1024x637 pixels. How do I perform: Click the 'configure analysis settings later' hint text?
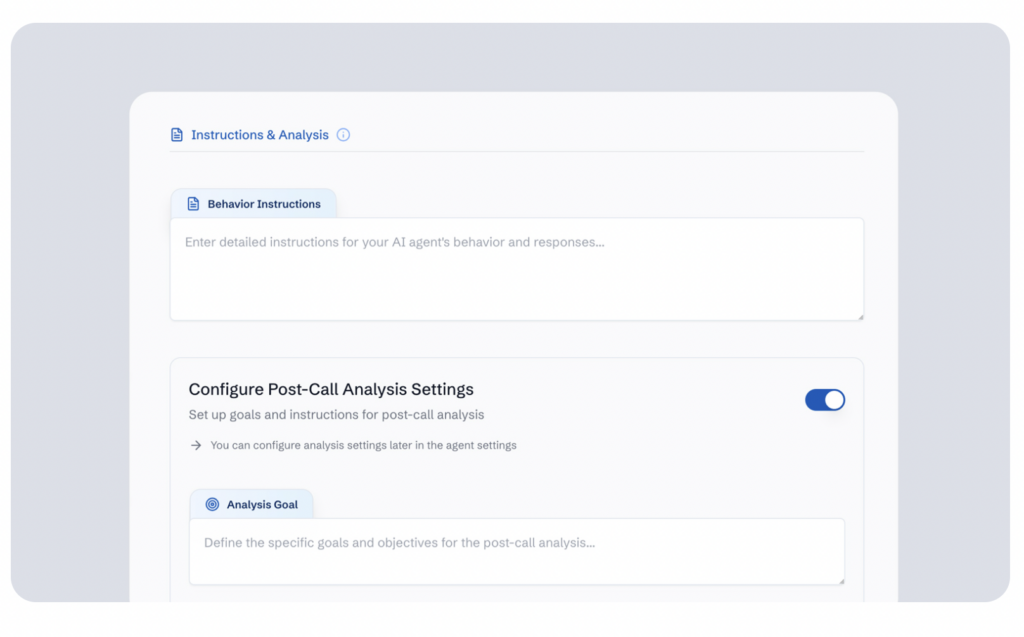363,445
